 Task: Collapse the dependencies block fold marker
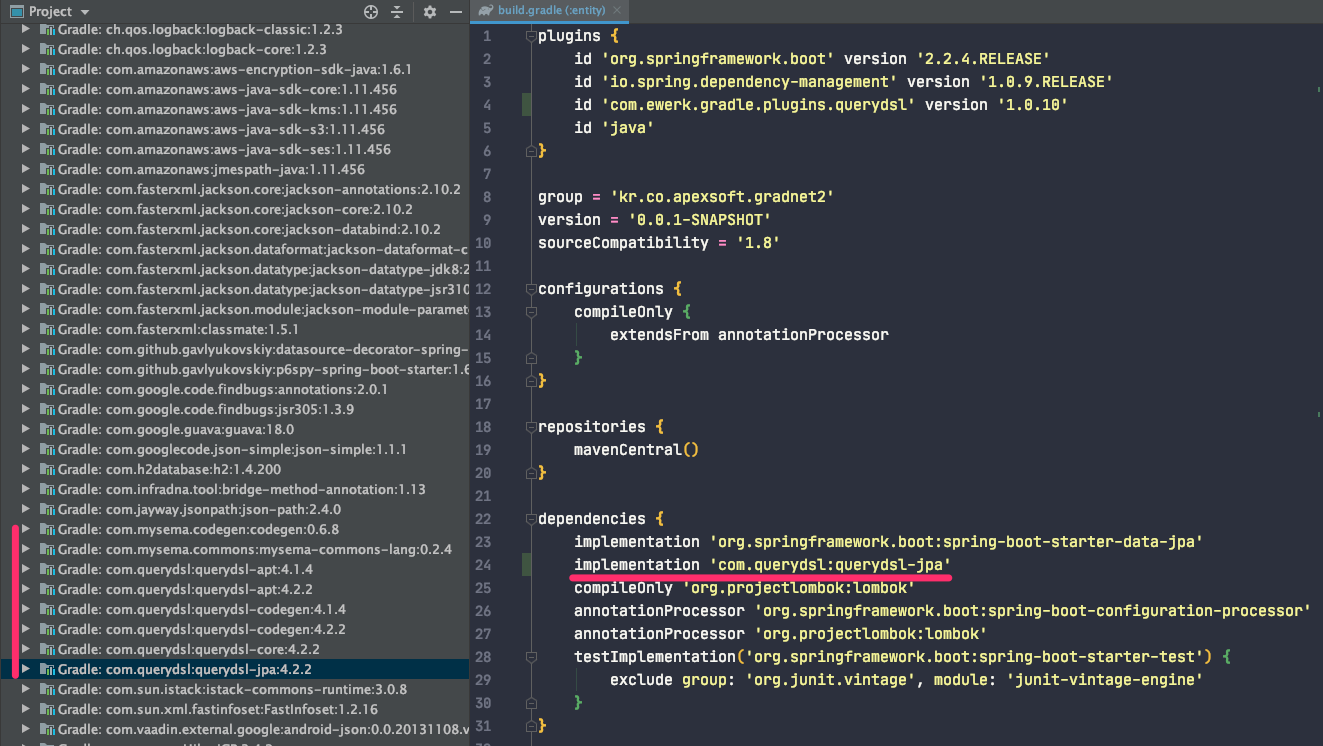(529, 519)
